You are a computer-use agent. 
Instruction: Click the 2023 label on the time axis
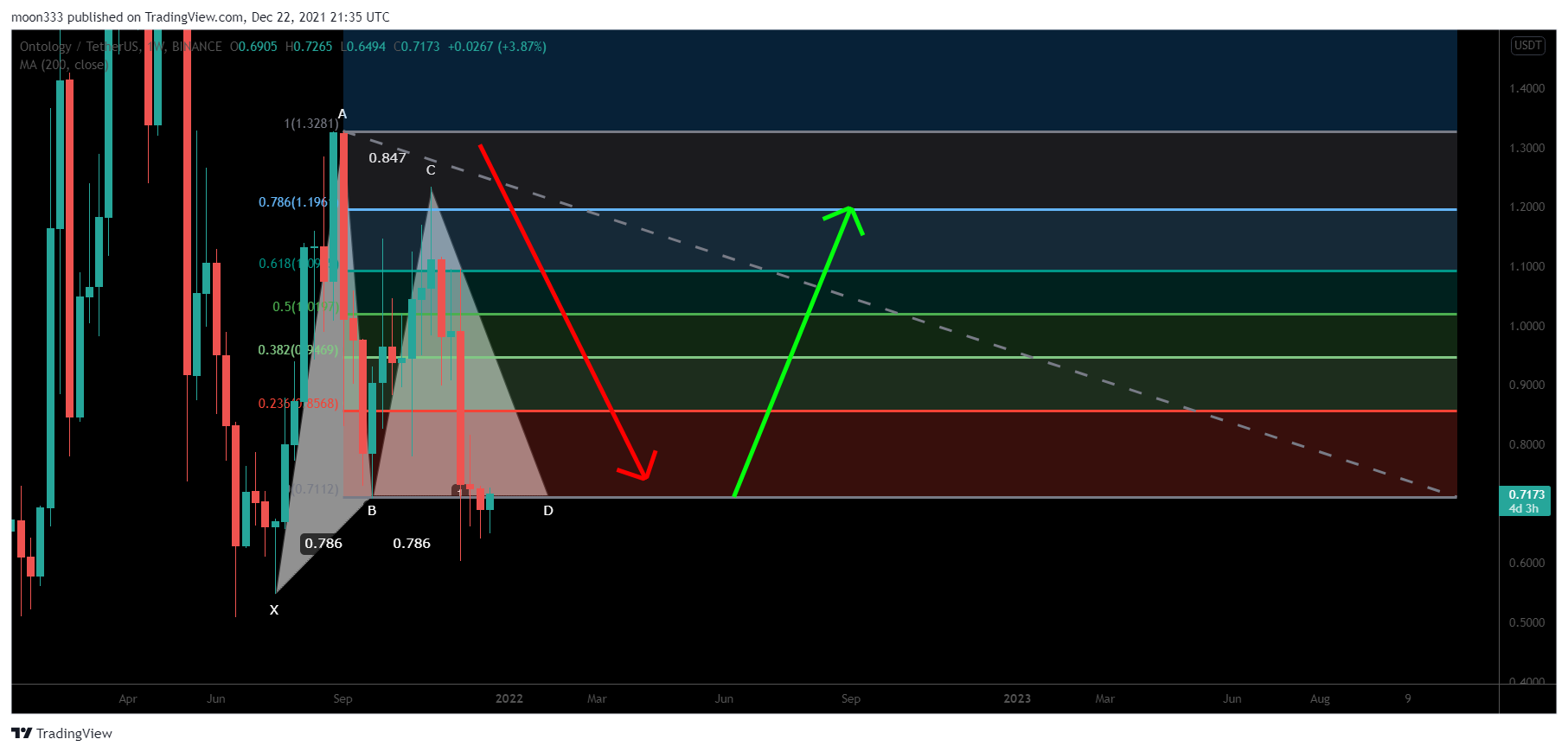pos(1017,698)
